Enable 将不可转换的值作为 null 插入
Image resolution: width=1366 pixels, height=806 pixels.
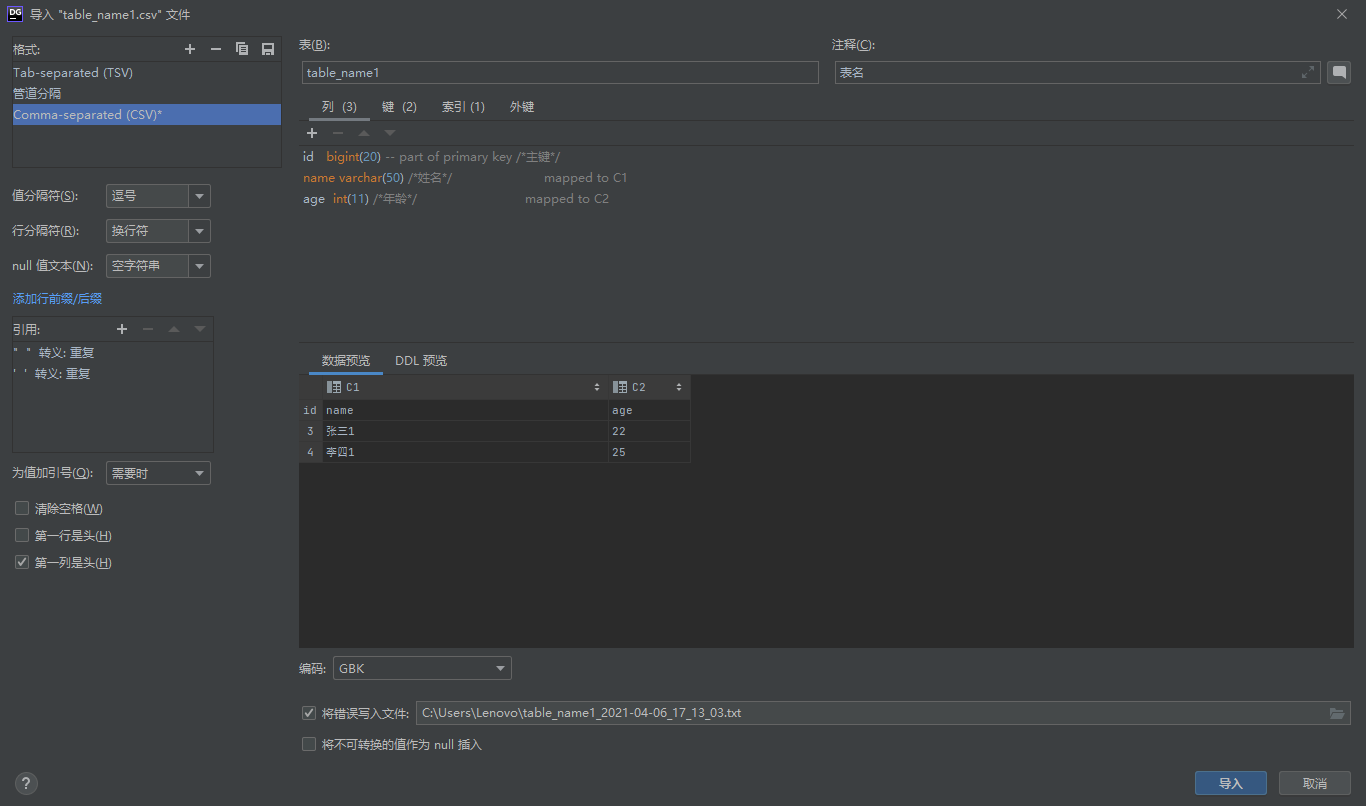pos(309,744)
